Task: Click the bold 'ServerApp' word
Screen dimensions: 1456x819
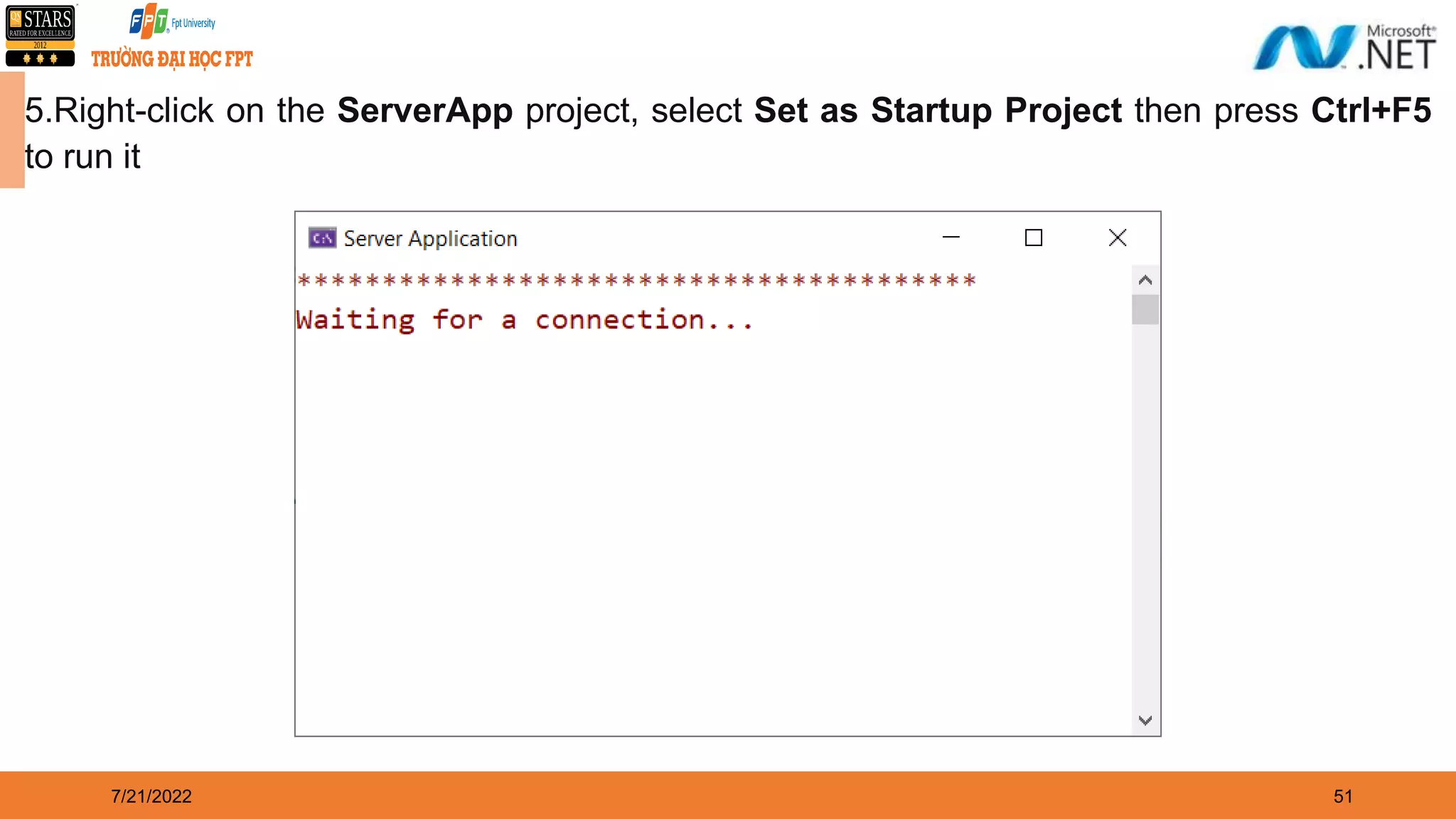Action: (x=425, y=111)
